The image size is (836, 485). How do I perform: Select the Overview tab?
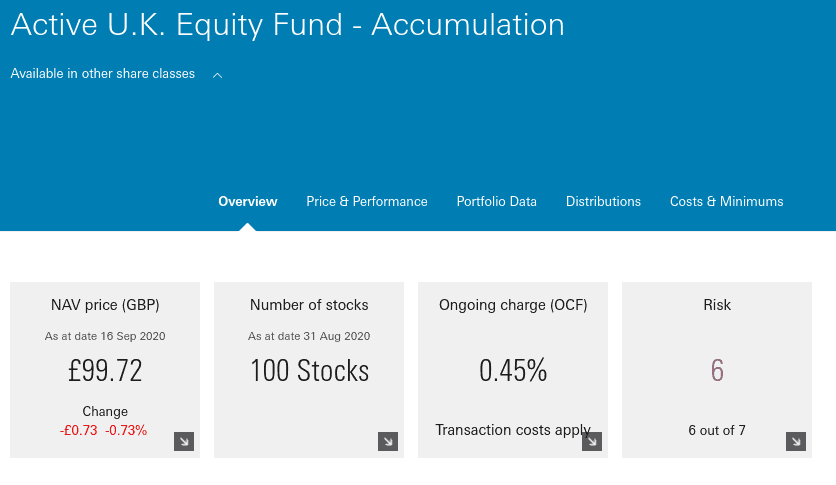point(248,201)
